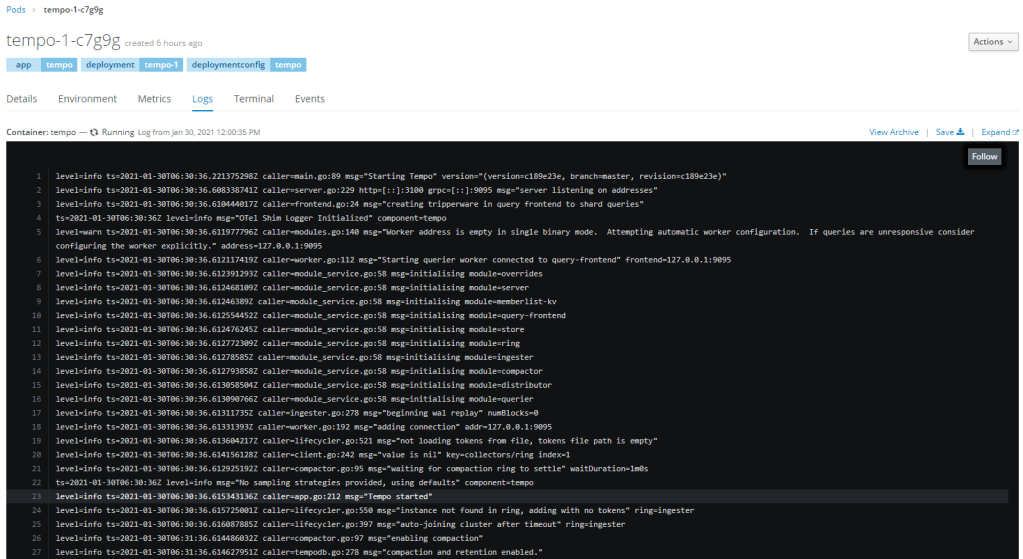
Task: Select highlighted log line 'Tempo started'
Action: tap(258, 496)
